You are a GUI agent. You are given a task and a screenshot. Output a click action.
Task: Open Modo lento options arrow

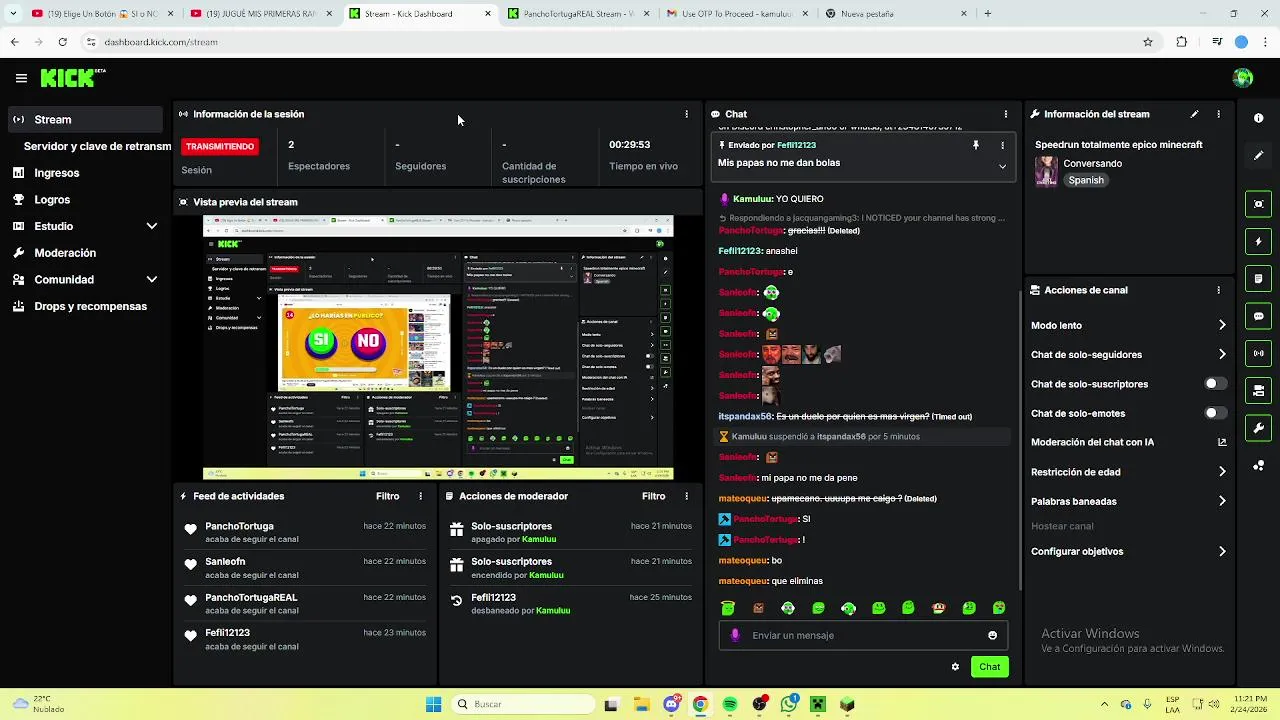(1221, 325)
